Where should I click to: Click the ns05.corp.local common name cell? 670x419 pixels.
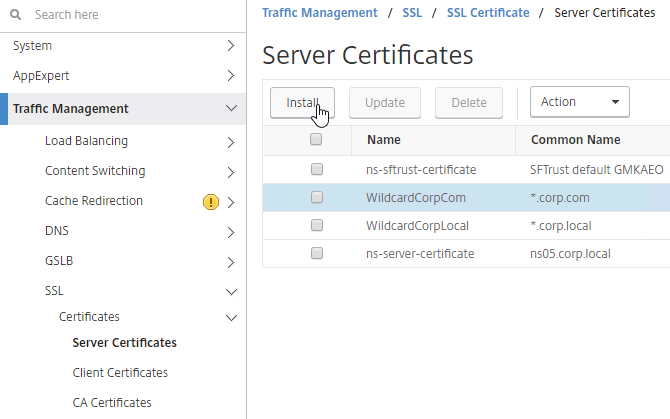coord(570,254)
